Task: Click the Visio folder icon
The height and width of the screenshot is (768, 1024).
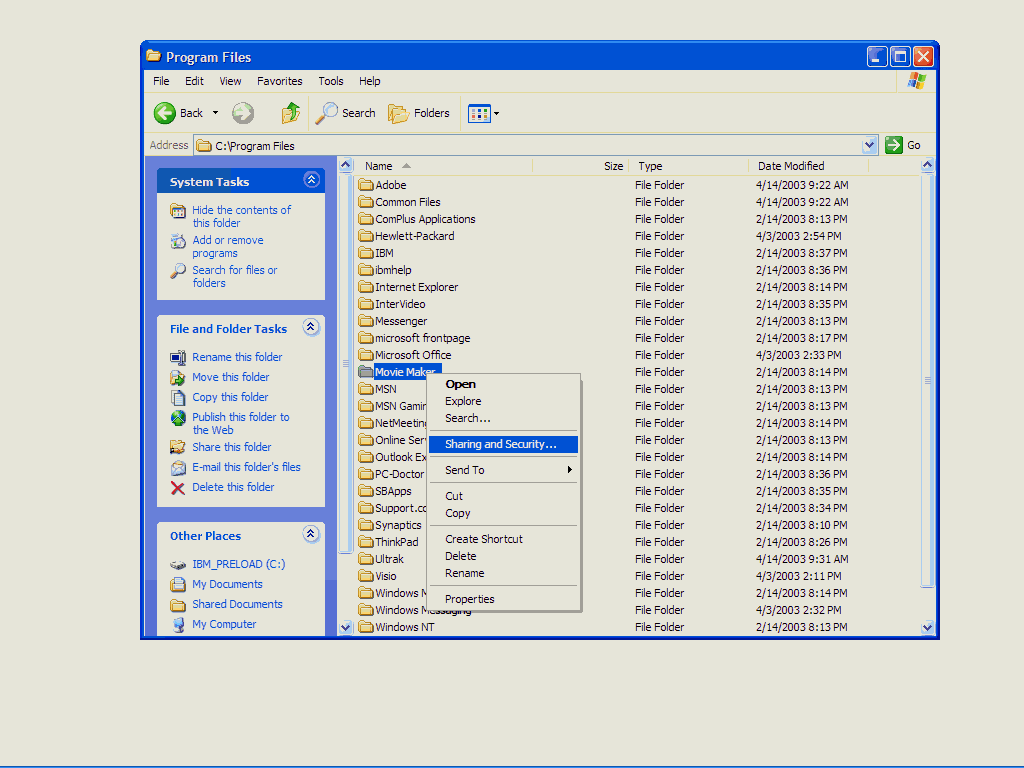Action: point(366,575)
